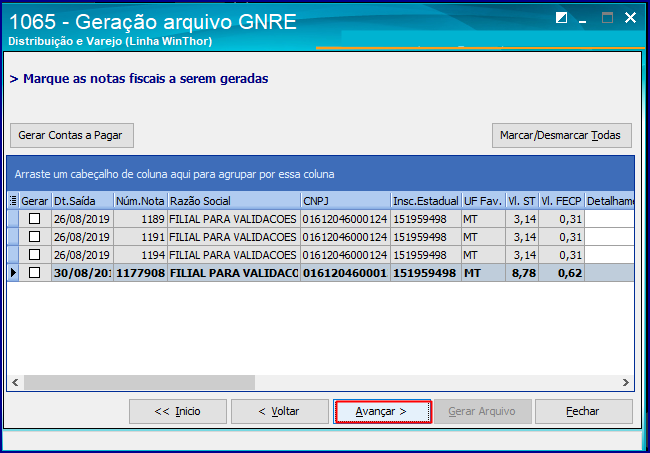The height and width of the screenshot is (453, 650).
Task: Close the 1065 GNRE window
Action: click(x=630, y=17)
